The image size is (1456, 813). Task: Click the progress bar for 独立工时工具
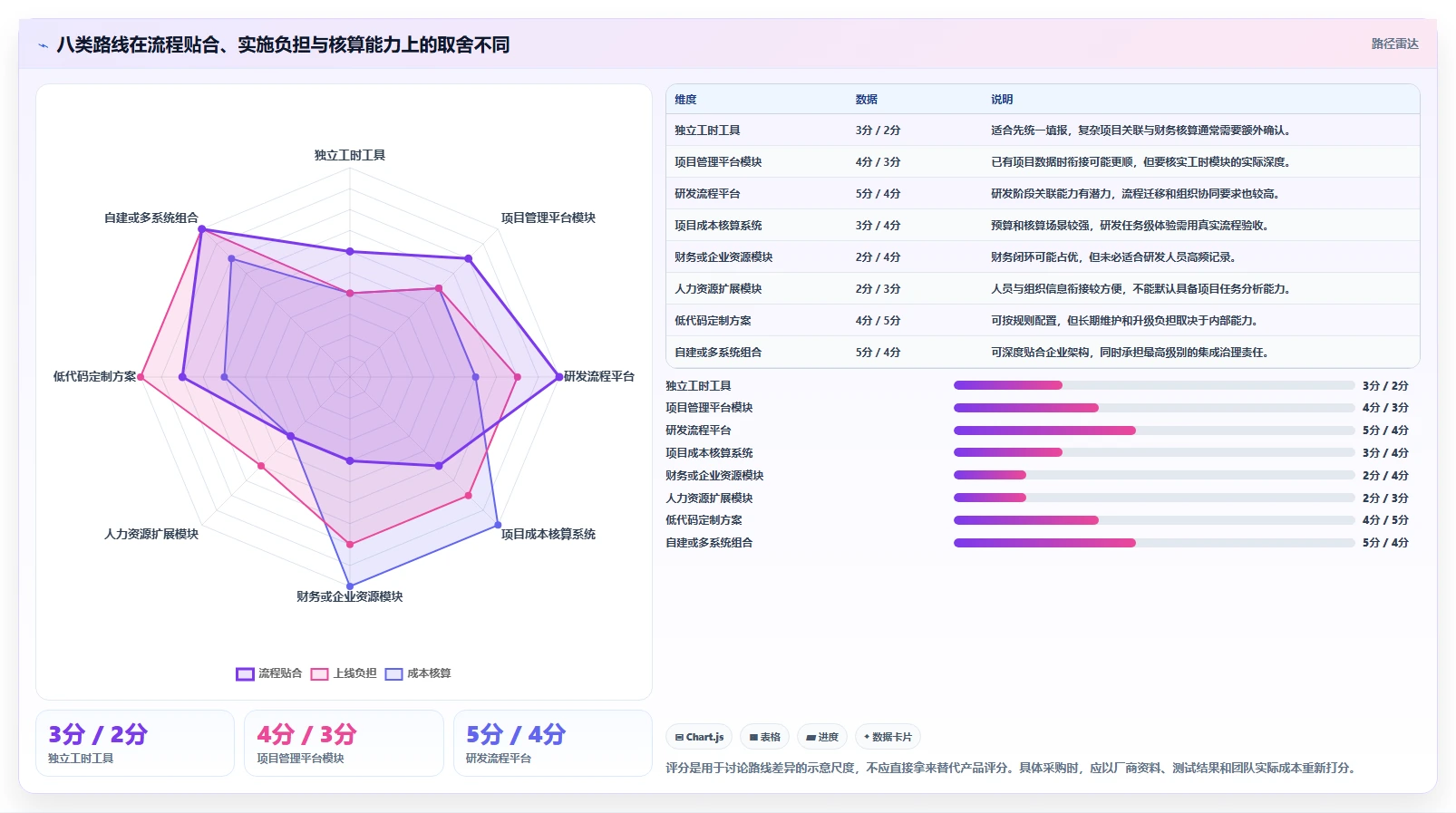[1154, 385]
